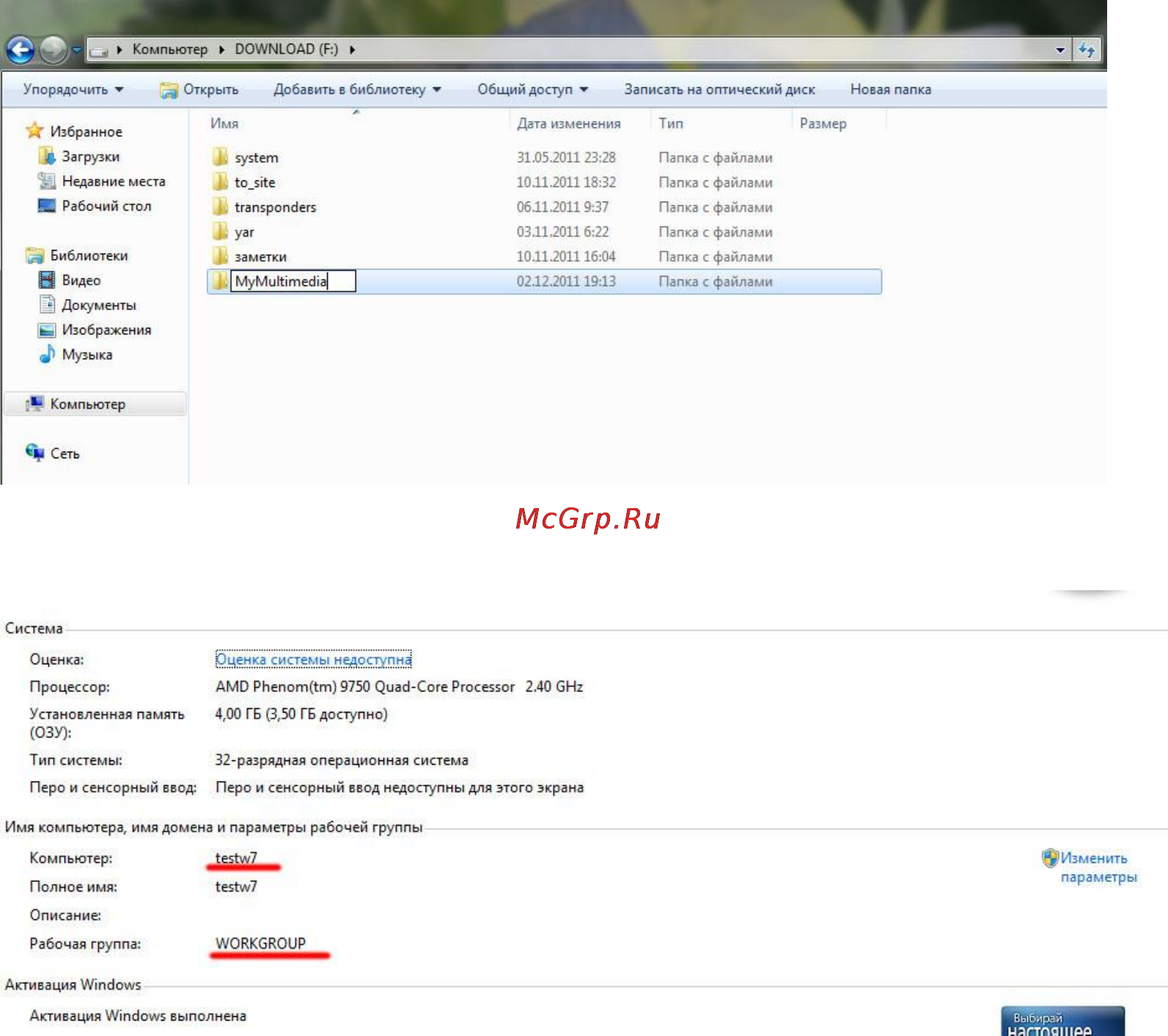Open the Общий доступ dropdown

pyautogui.click(x=533, y=89)
